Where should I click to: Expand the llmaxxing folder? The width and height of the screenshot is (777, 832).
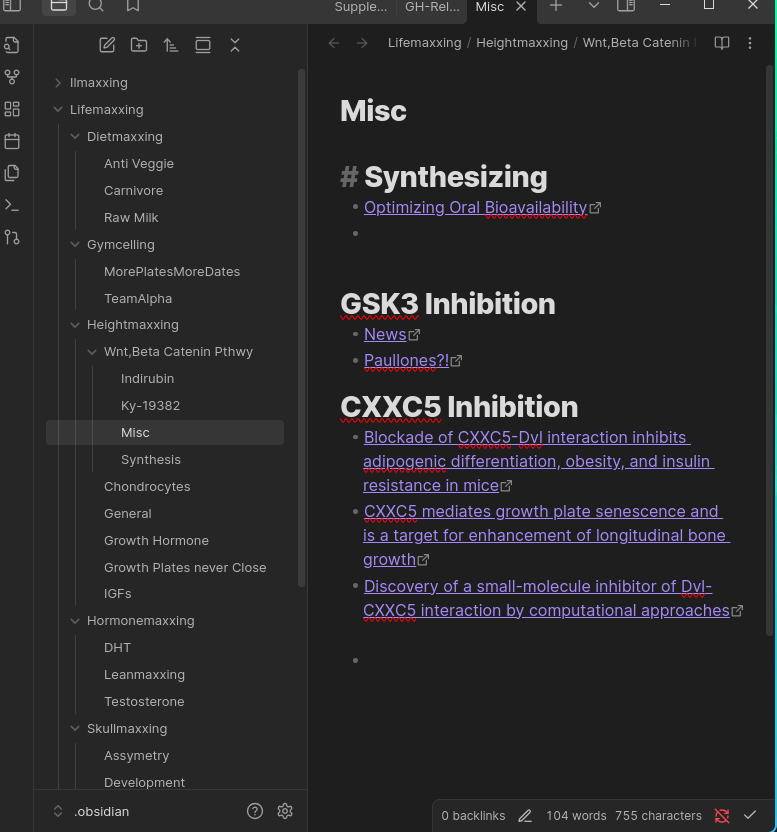coord(58,83)
